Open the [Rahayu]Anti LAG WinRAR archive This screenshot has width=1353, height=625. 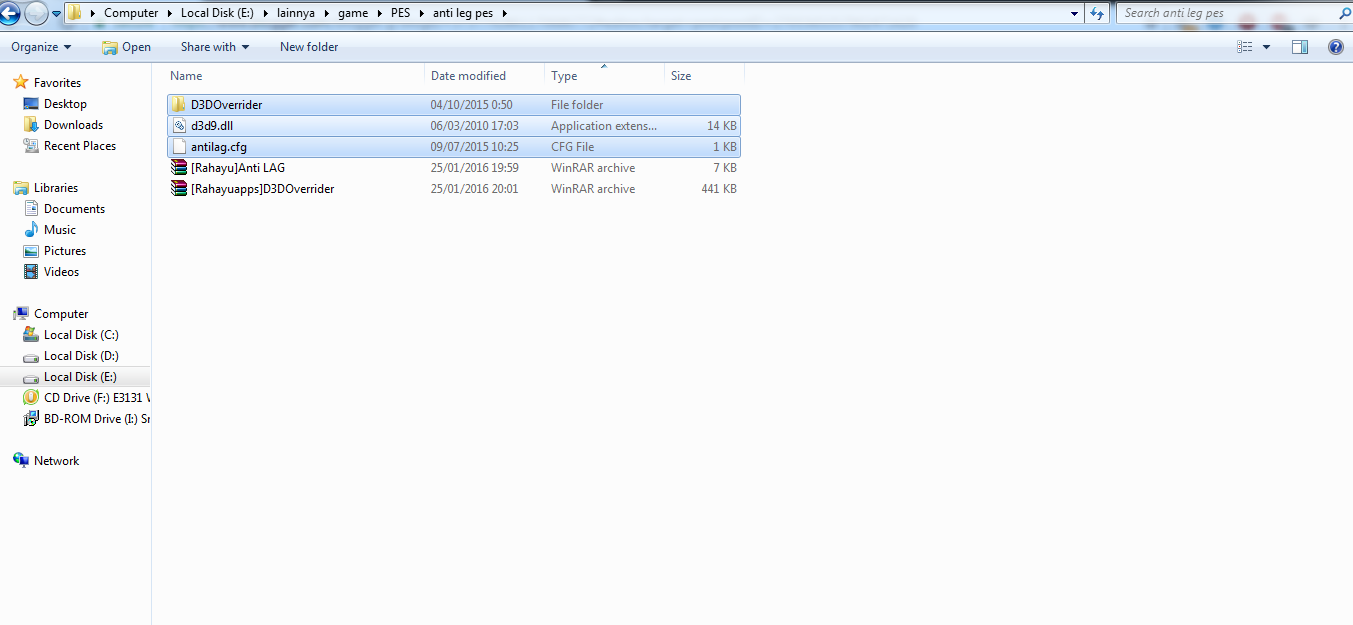point(239,167)
